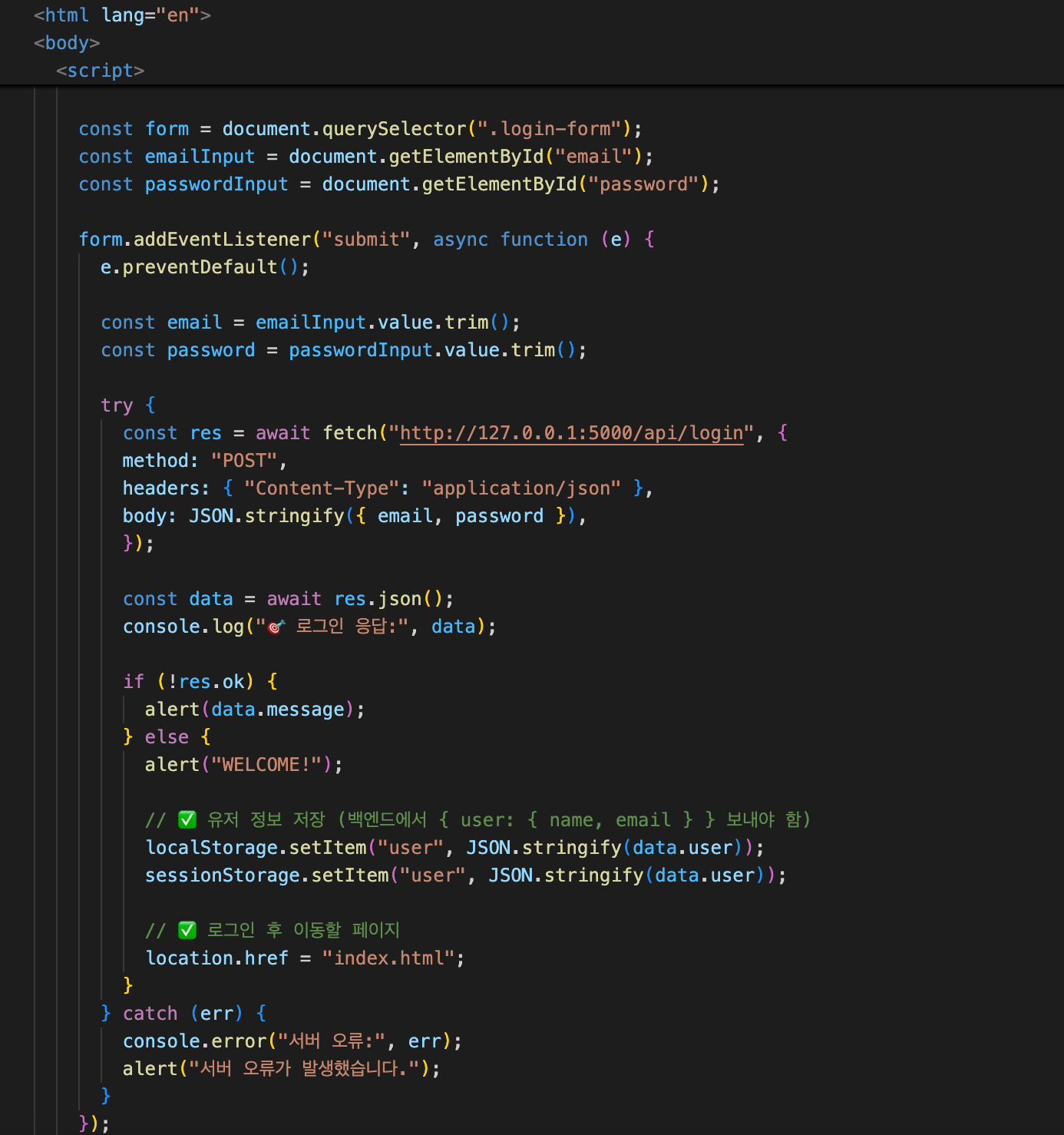Image resolution: width=1064 pixels, height=1135 pixels.
Task: Jump to the <script> sticky scroll line
Action: click(x=100, y=71)
